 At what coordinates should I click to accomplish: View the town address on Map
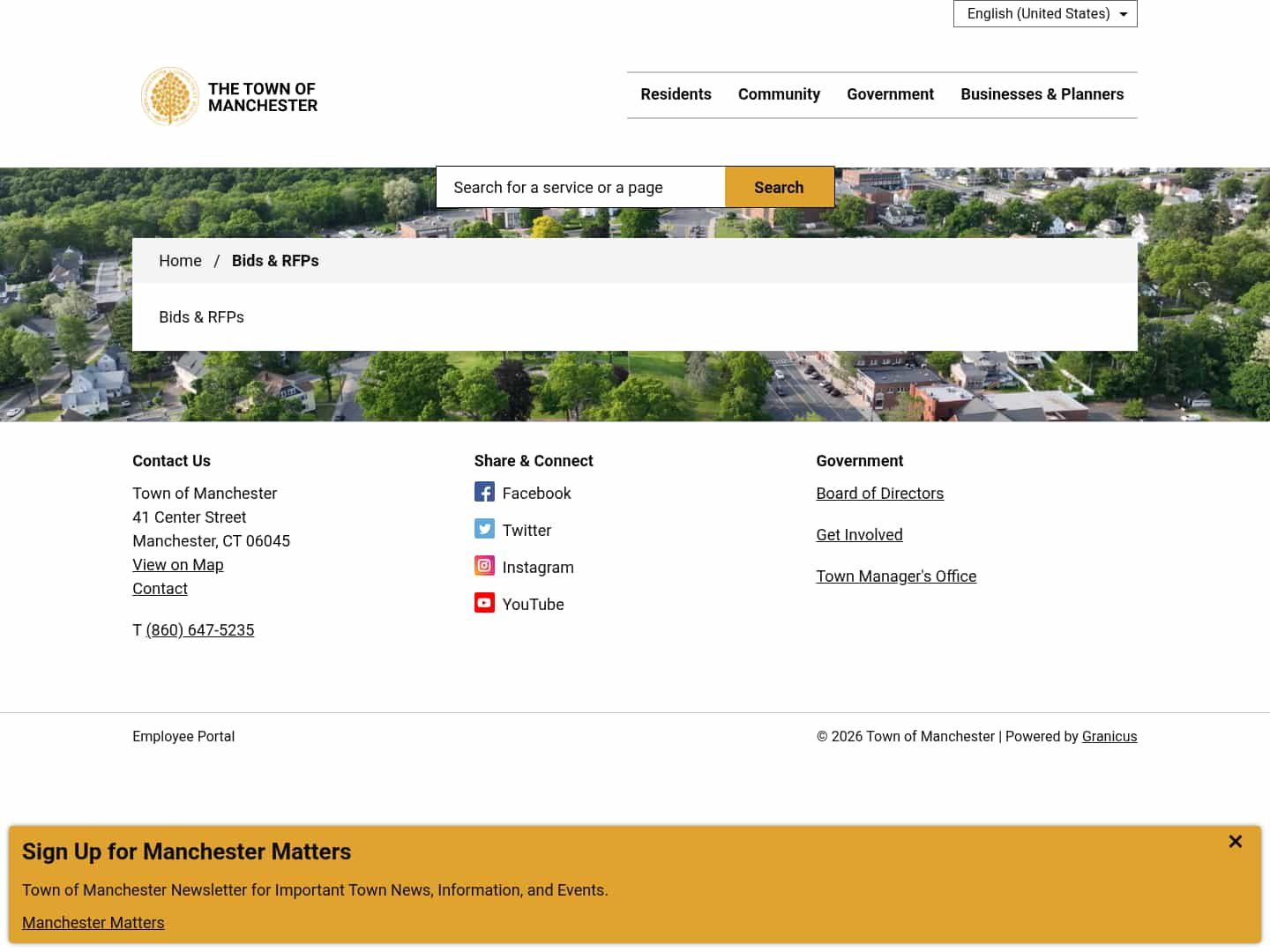point(177,564)
